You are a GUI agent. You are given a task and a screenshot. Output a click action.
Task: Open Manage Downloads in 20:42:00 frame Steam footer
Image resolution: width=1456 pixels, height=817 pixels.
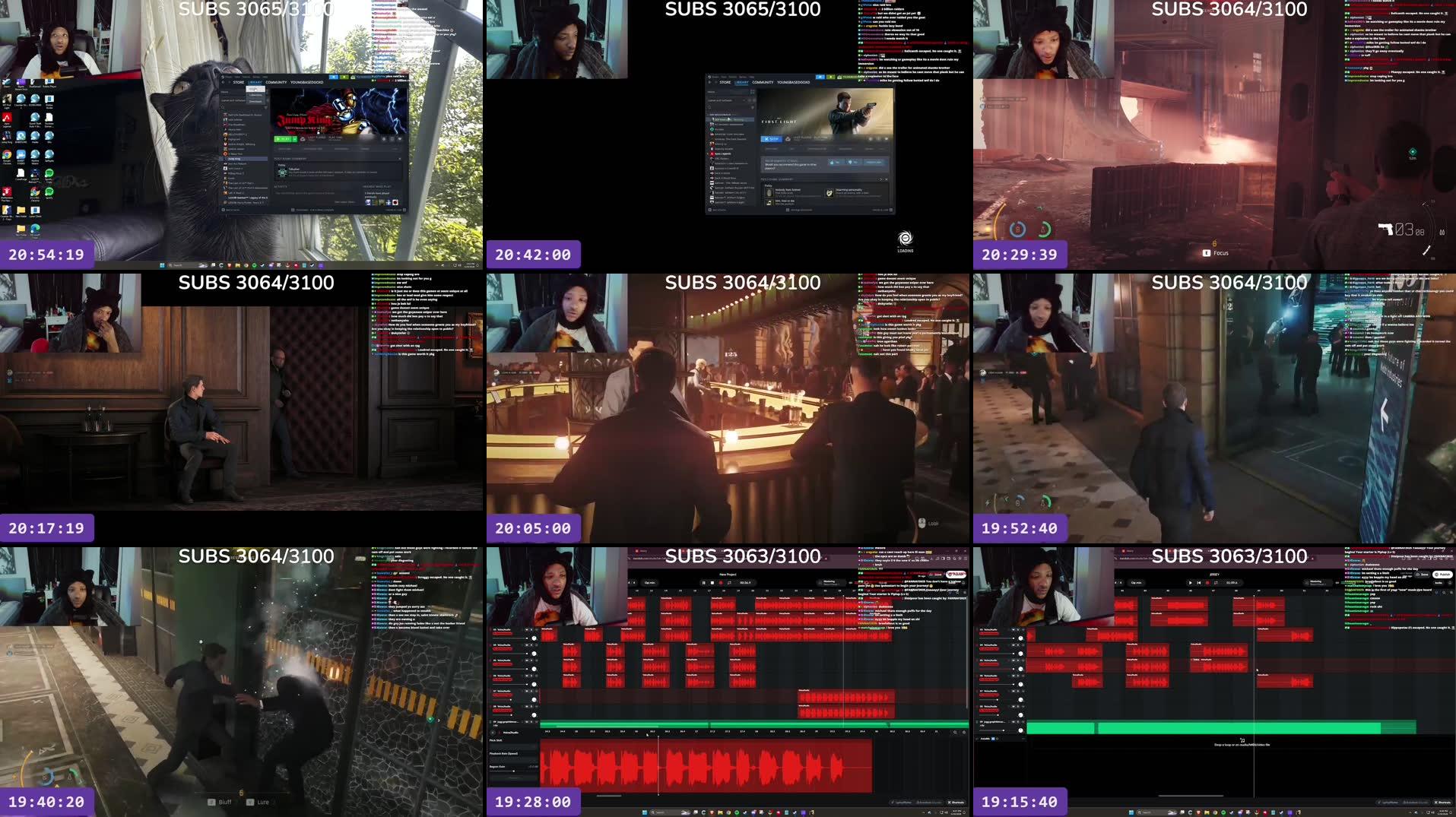800,210
